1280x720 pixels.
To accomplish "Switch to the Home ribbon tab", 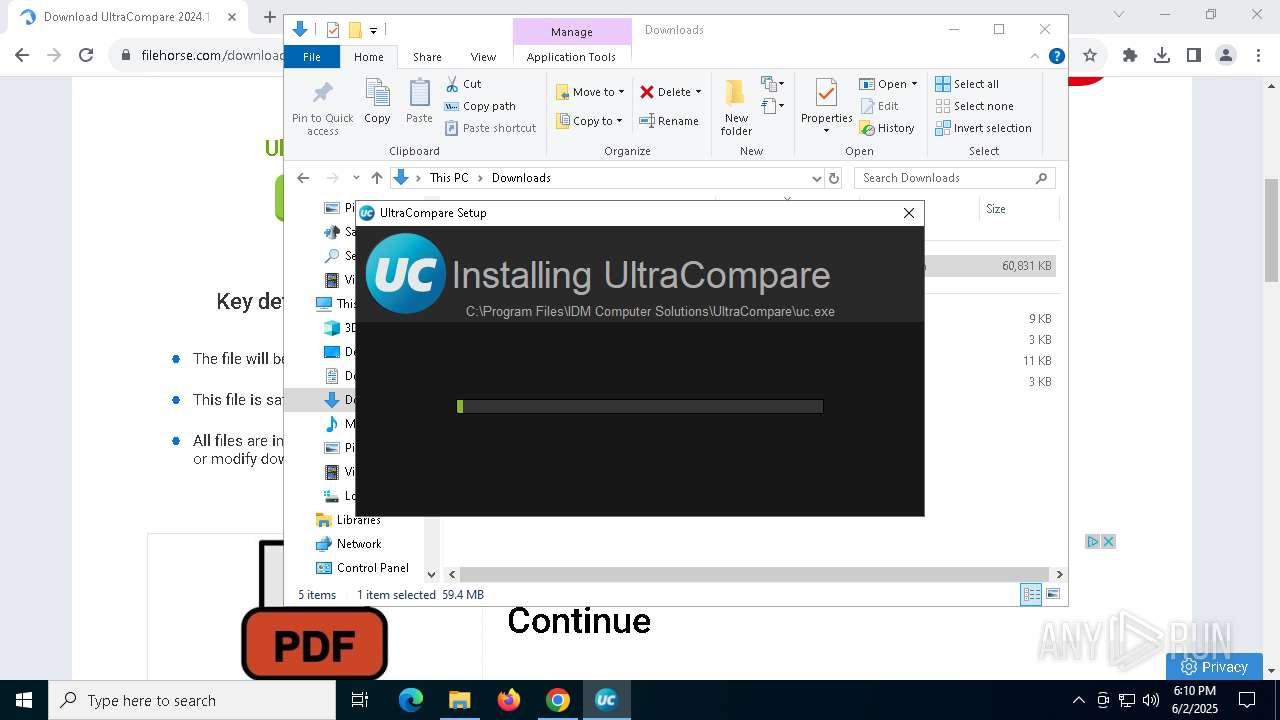I will (x=368, y=57).
